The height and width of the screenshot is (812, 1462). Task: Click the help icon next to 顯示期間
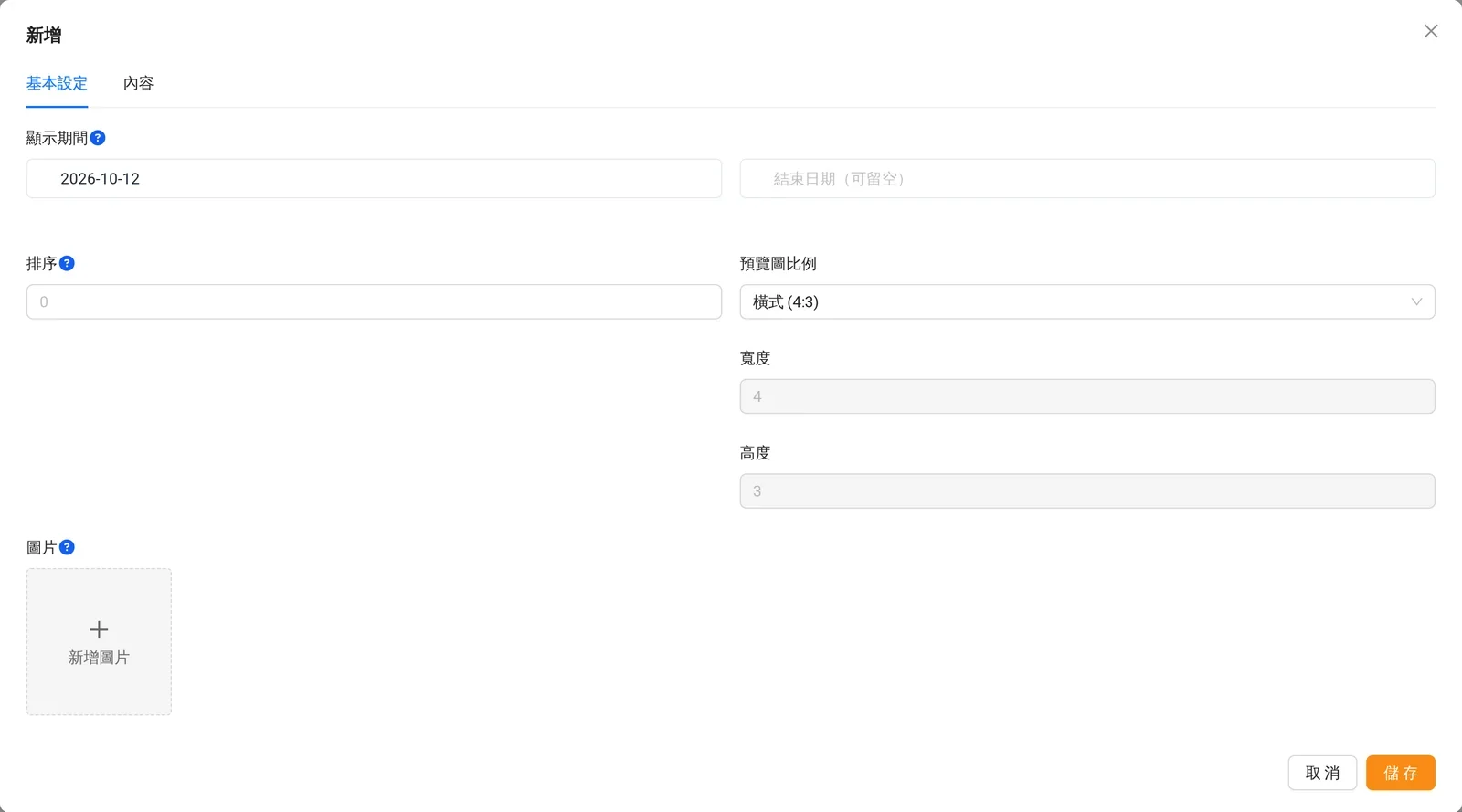(98, 138)
